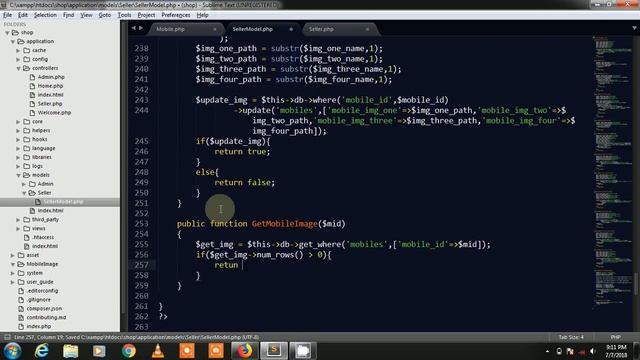The height and width of the screenshot is (360, 640).
Task: Expand the asset folder
Action: point(13,255)
